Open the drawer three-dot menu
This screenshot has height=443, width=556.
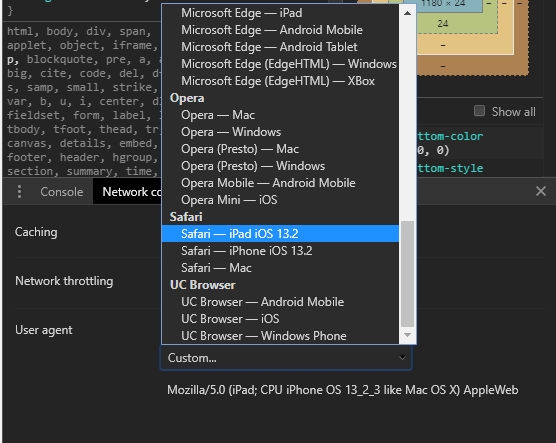point(20,192)
